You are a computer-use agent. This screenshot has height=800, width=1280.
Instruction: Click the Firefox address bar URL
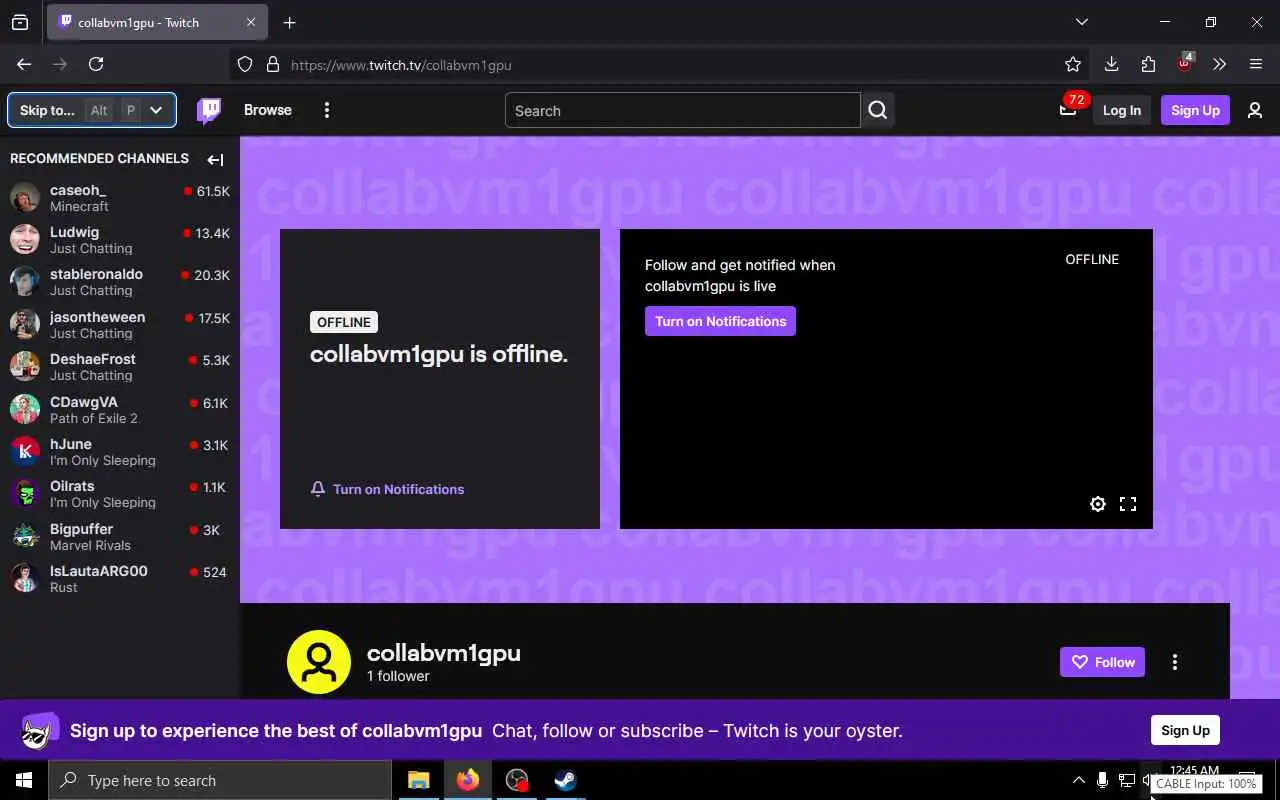click(x=401, y=65)
